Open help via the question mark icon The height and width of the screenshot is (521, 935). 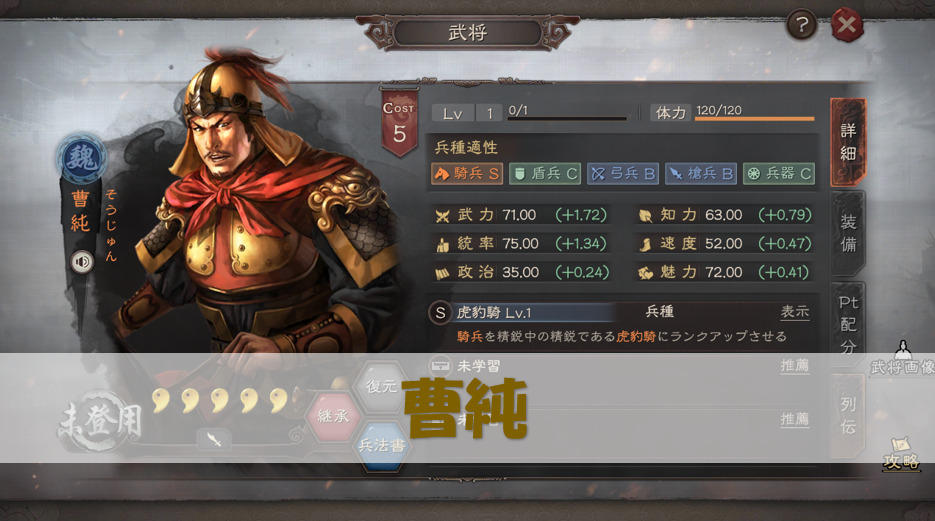tap(801, 25)
